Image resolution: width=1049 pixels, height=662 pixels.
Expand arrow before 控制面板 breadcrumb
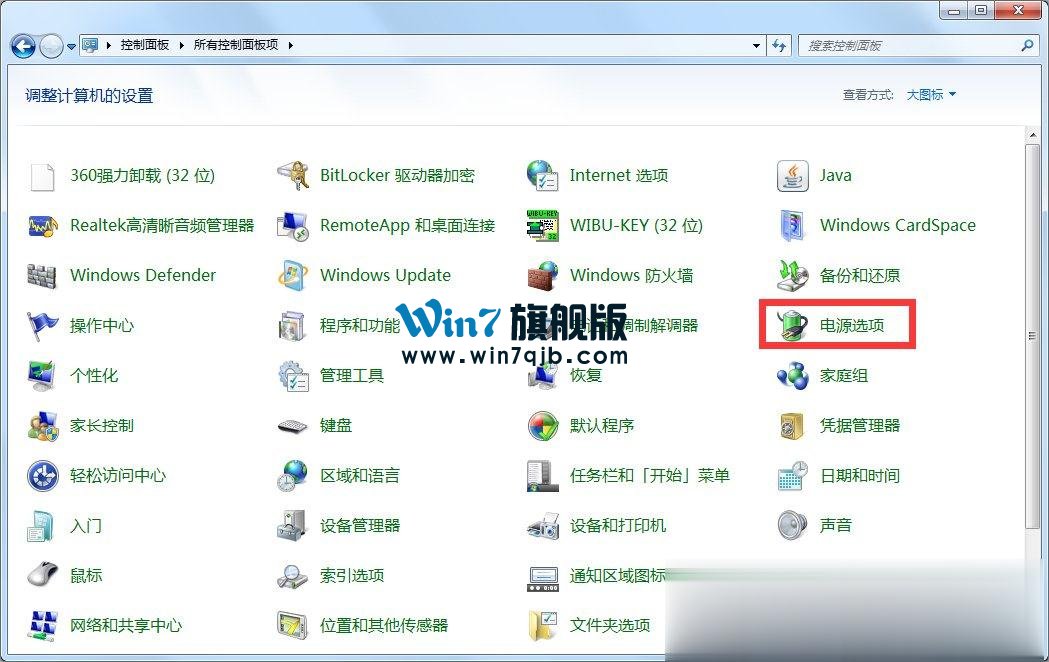(108, 45)
